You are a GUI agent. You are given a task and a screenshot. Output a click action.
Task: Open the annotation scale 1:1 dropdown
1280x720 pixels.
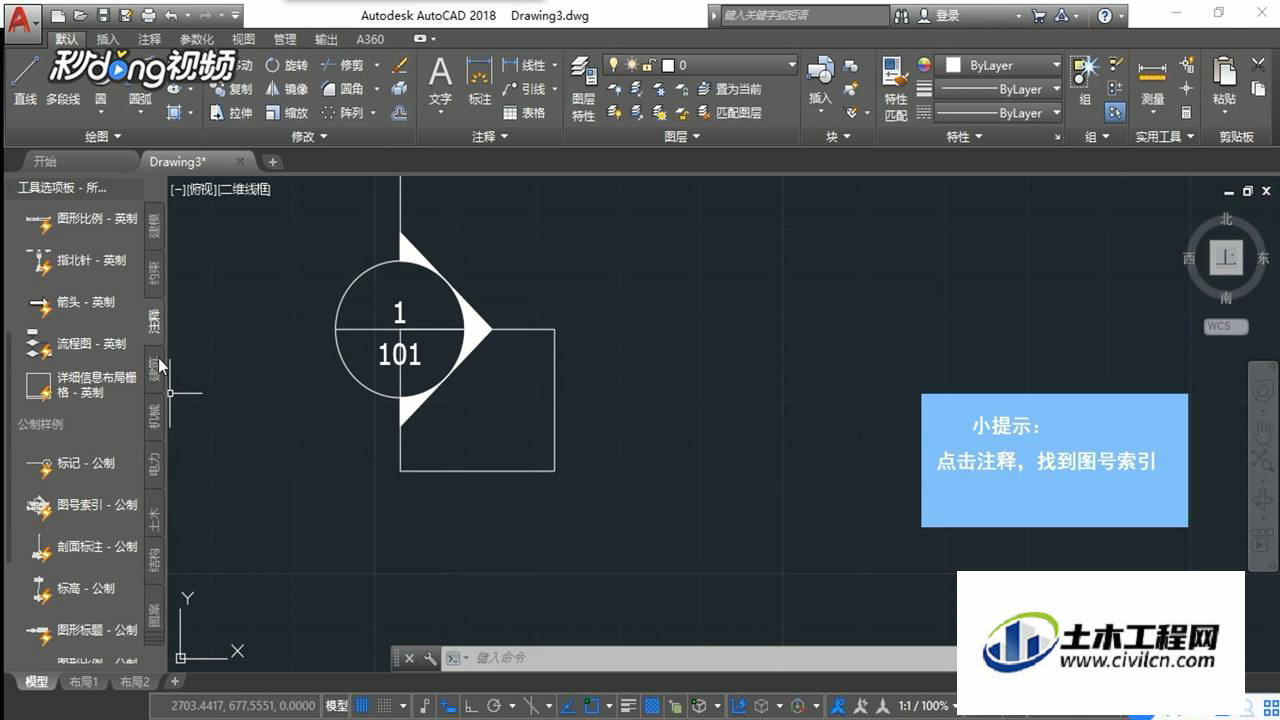point(928,706)
